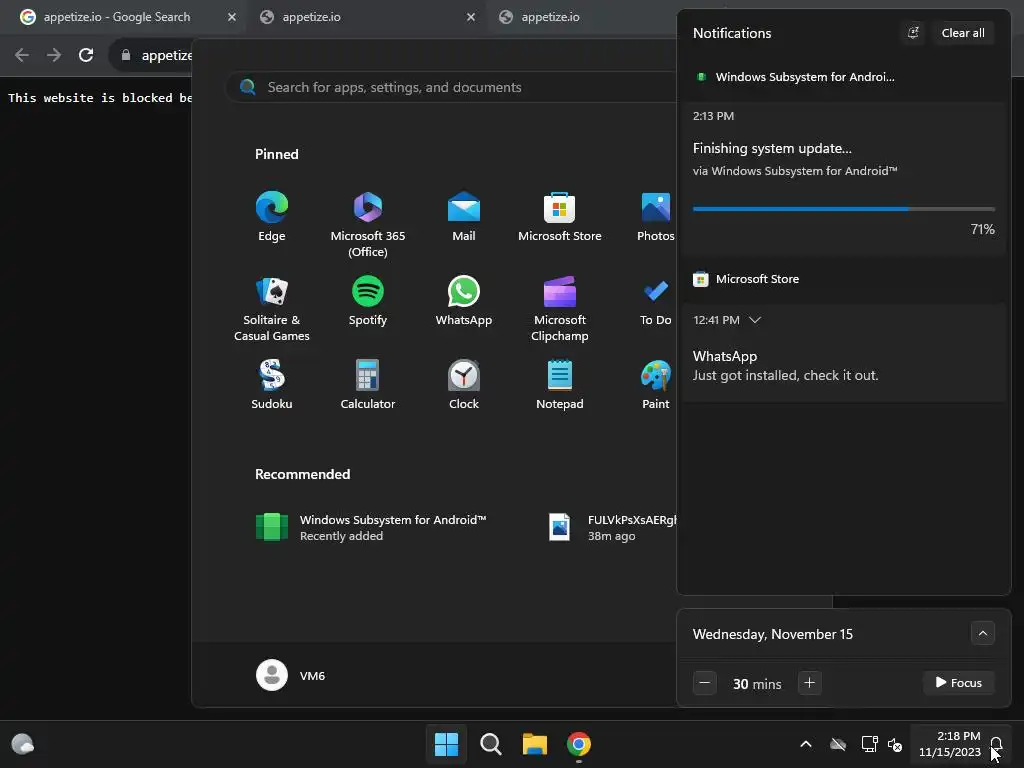
Task: Open Microsoft Clipchamp
Action: [560, 309]
